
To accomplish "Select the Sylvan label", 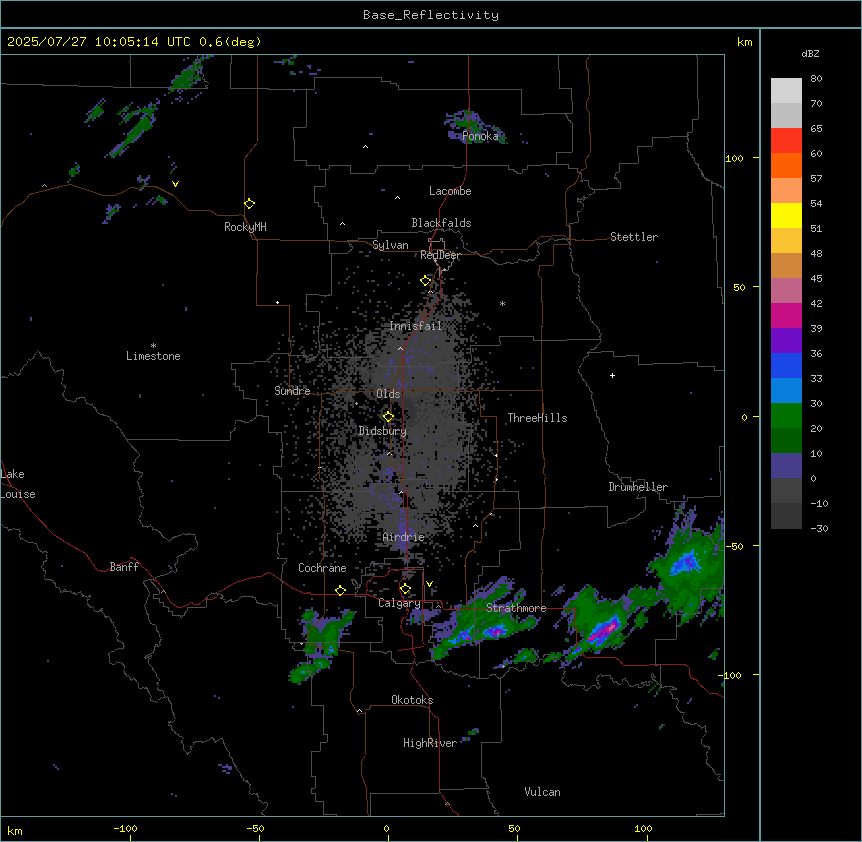I will pos(390,245).
